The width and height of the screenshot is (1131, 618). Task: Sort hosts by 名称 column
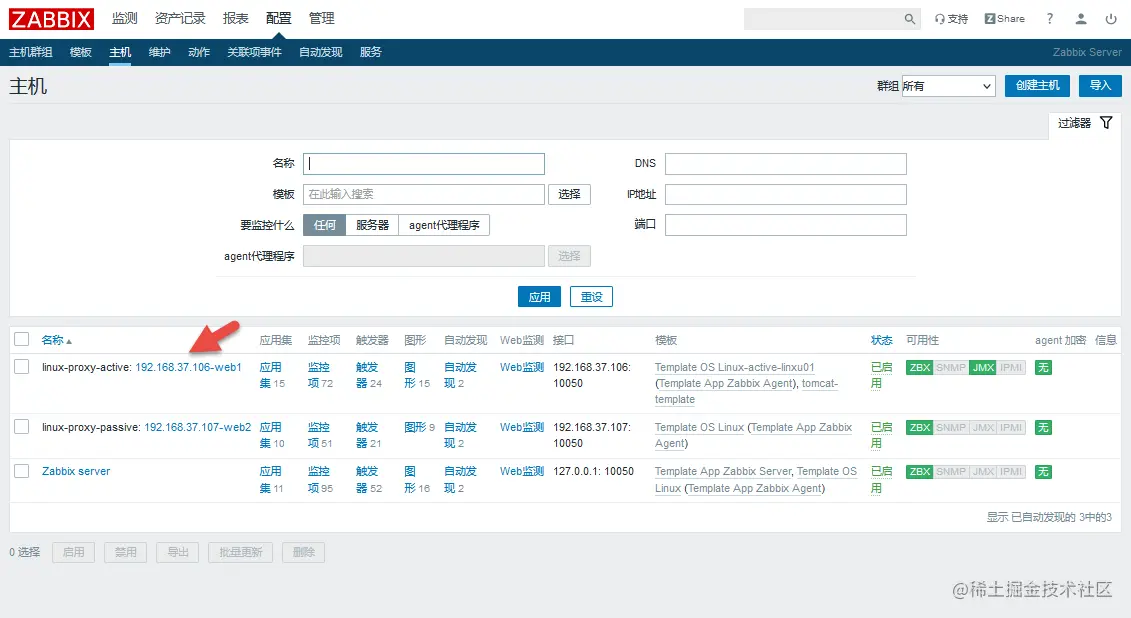[x=56, y=340]
